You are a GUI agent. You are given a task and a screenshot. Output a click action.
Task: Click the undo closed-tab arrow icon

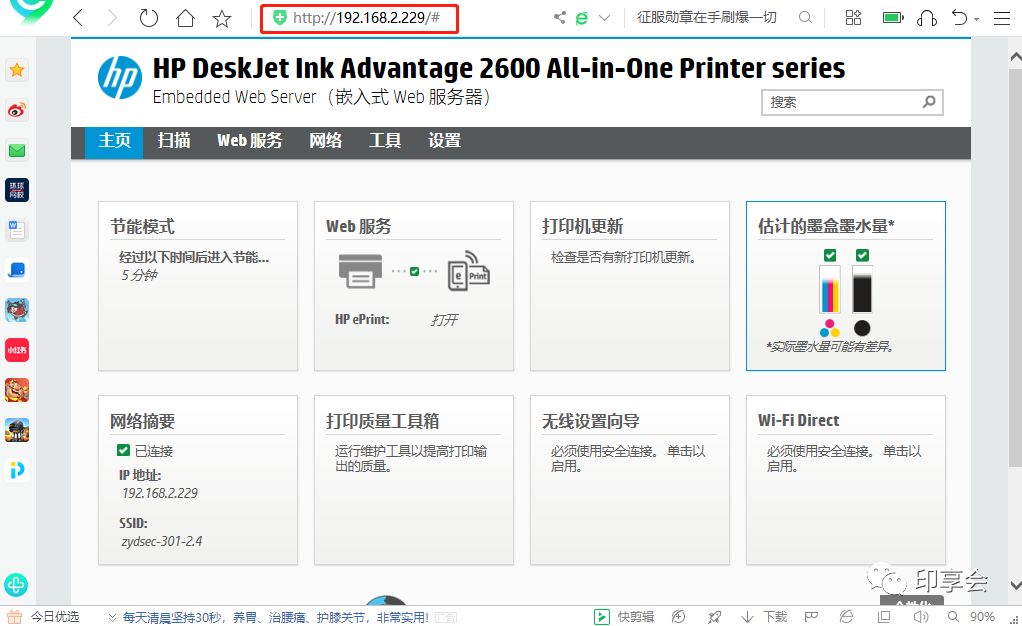tap(959, 18)
